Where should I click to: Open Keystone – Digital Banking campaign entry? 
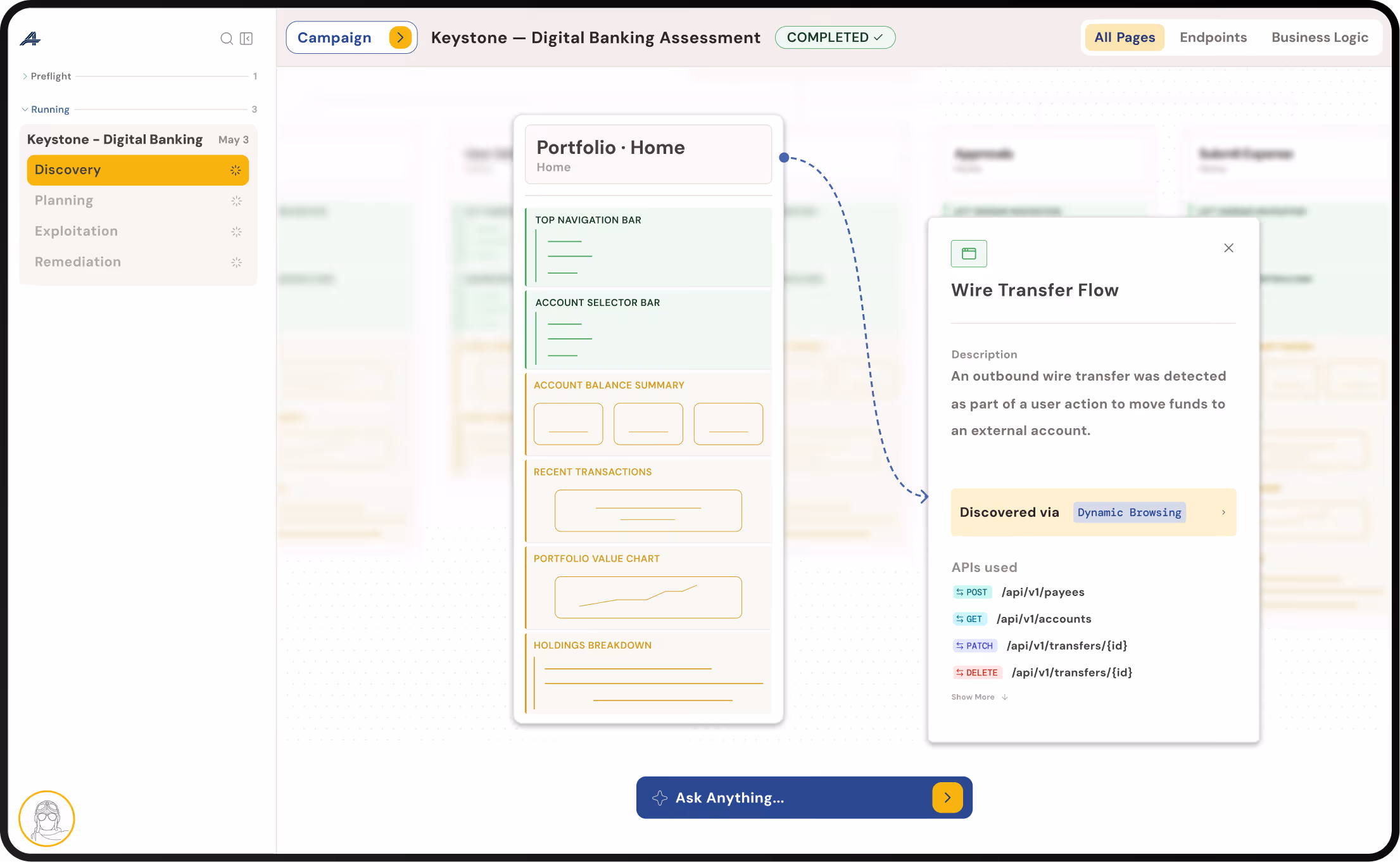[137, 139]
